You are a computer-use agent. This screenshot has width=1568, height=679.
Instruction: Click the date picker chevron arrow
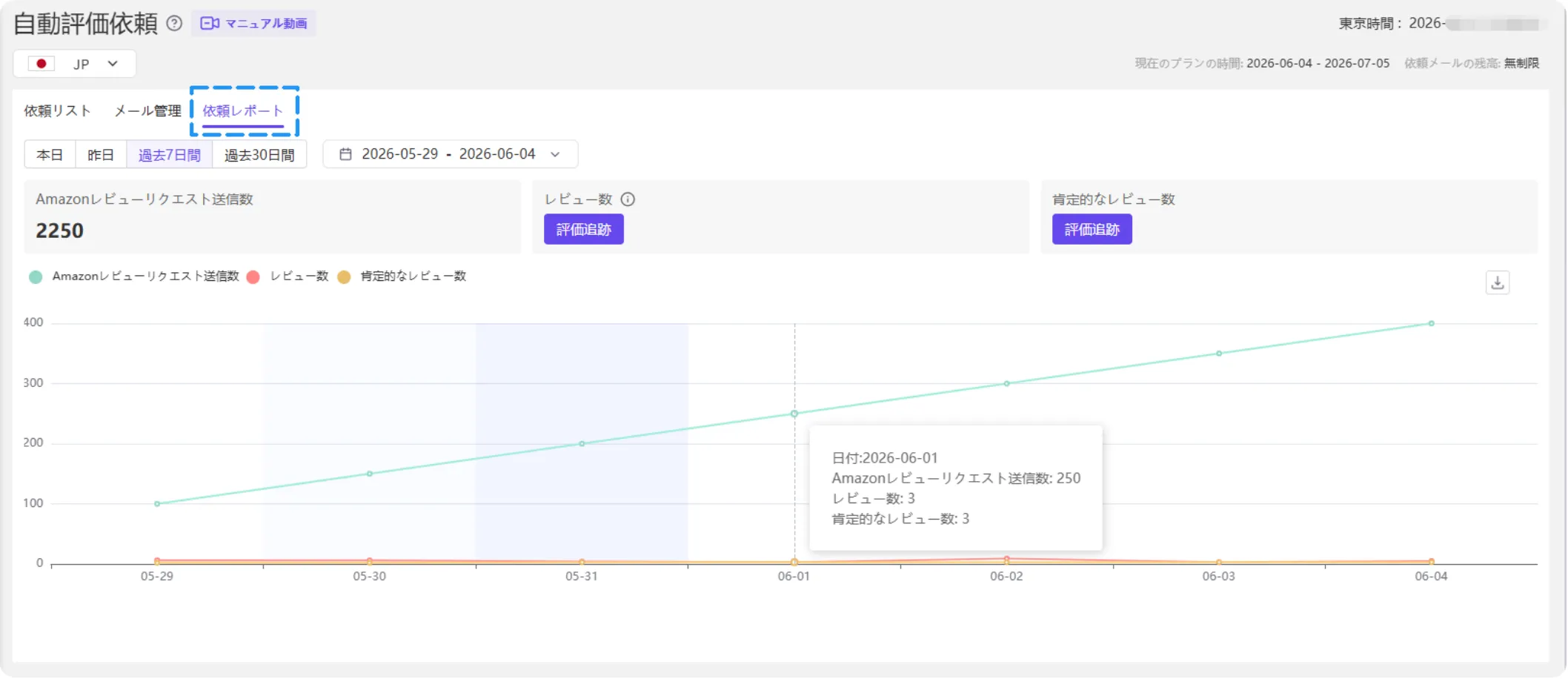(x=555, y=154)
